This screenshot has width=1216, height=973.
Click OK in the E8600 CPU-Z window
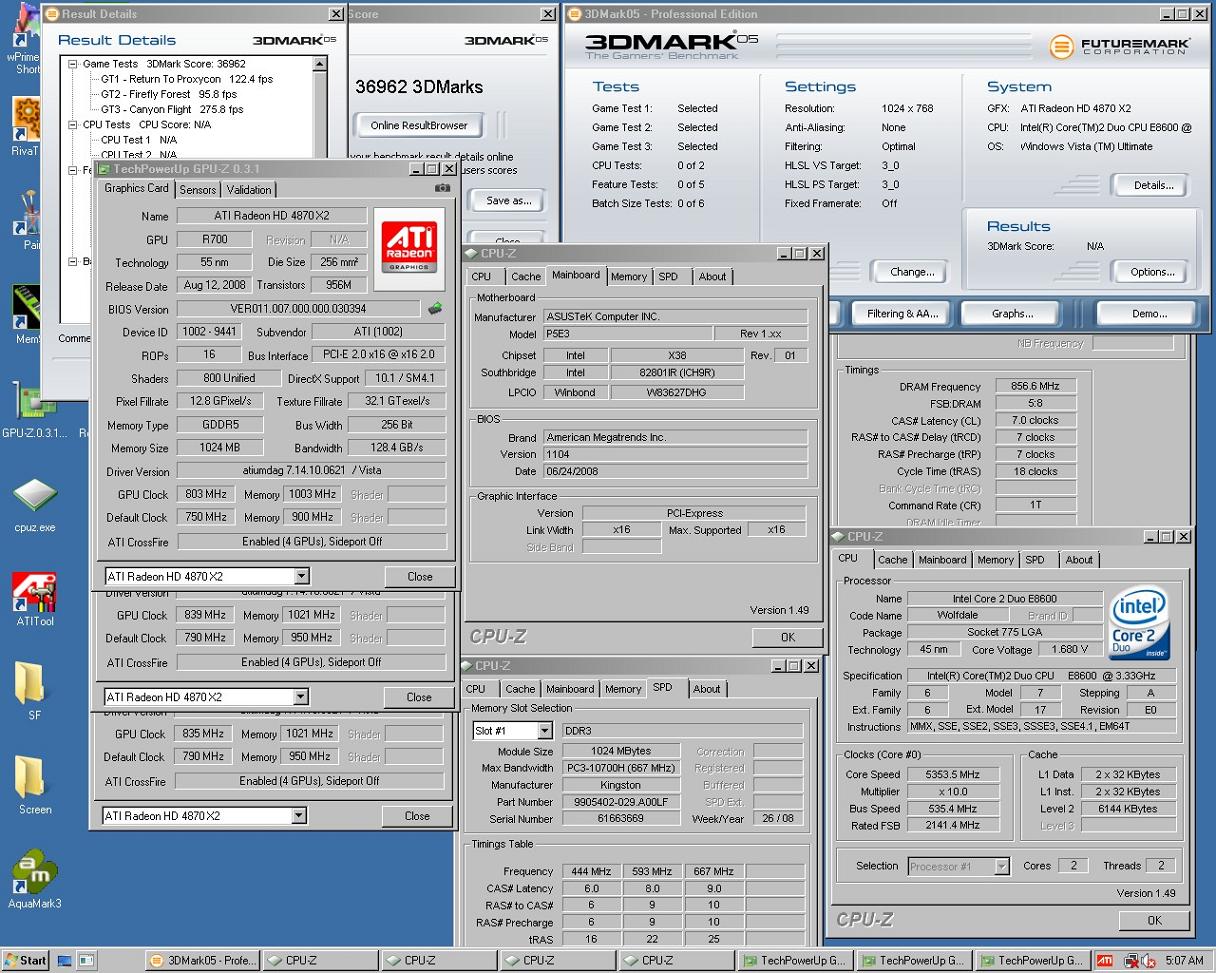click(x=1154, y=920)
